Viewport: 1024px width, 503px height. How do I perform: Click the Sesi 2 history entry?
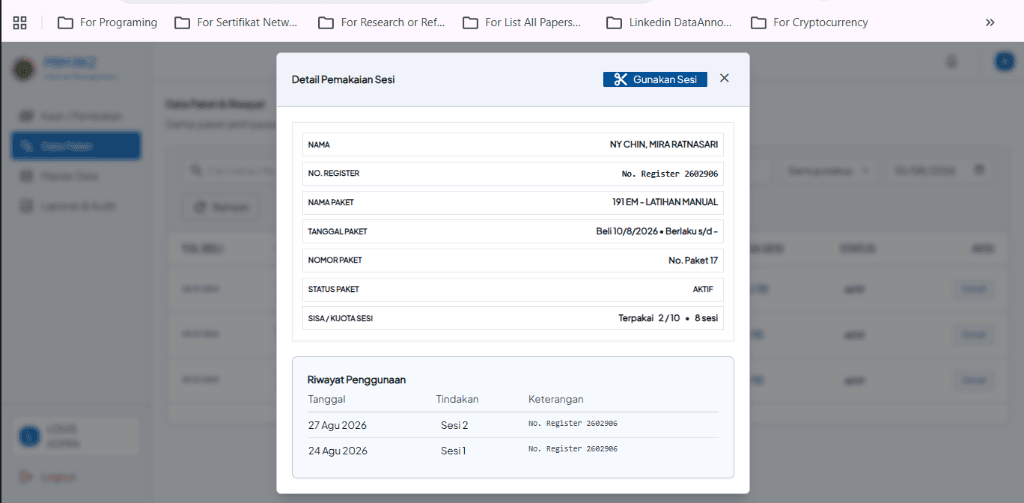[x=455, y=425]
